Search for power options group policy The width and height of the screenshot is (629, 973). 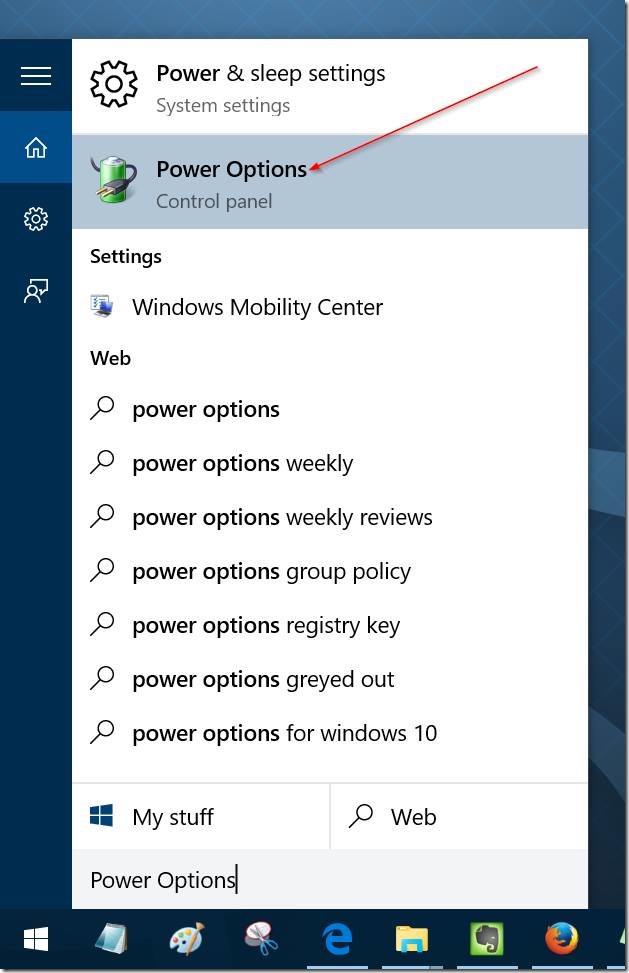271,570
